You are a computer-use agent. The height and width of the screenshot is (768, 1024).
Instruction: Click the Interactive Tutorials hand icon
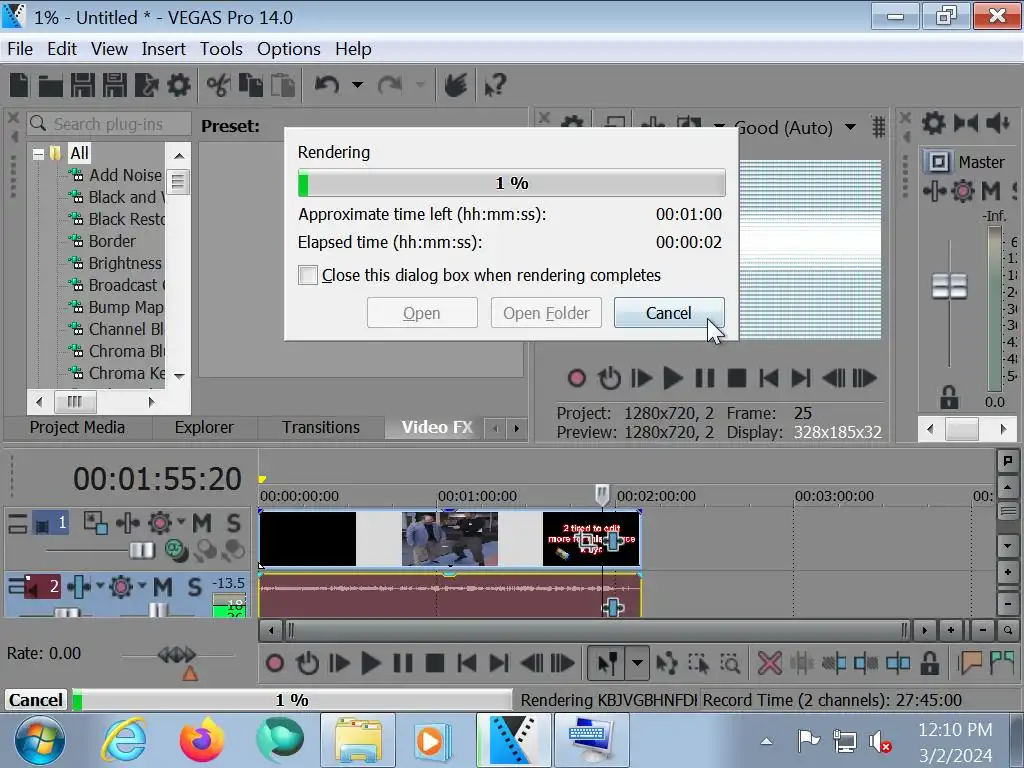point(455,85)
